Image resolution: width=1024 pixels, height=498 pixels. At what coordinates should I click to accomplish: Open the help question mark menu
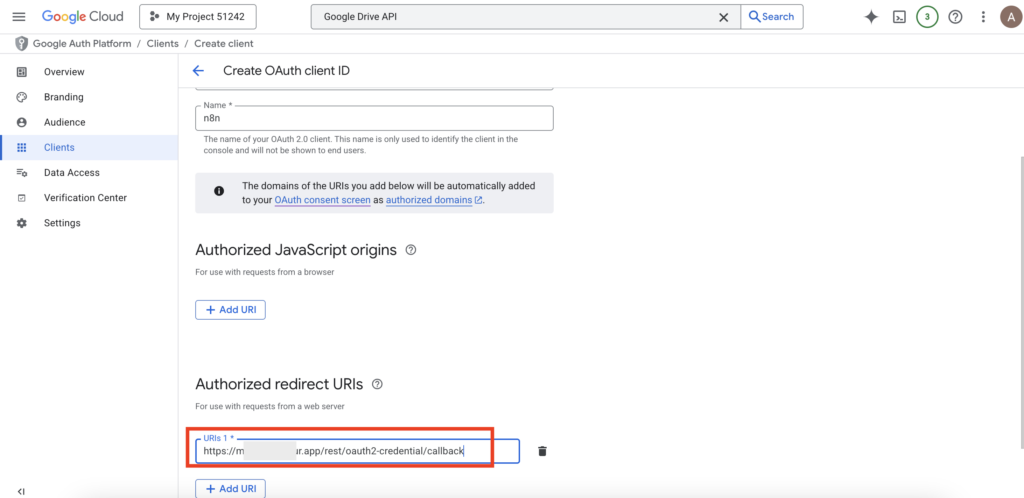tap(955, 17)
